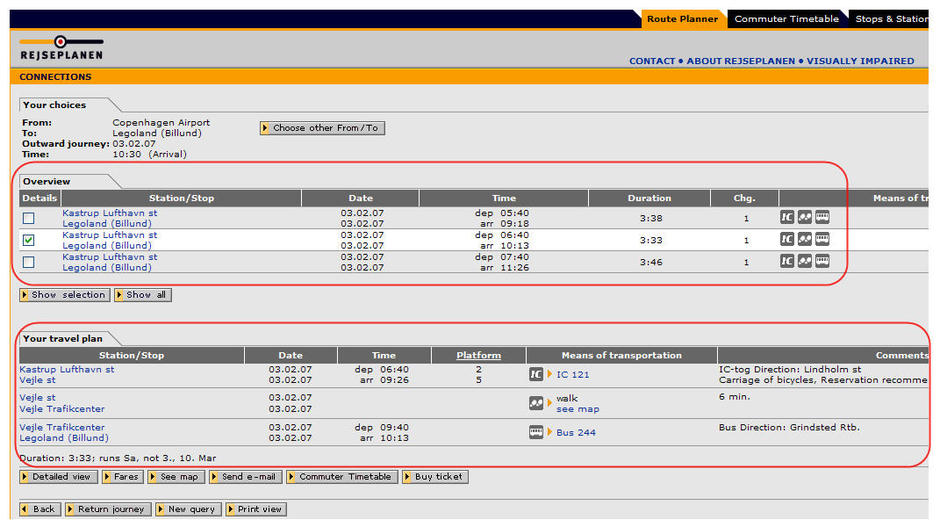Click the See map button
Viewport: 940px width, 527px height.
click(176, 477)
